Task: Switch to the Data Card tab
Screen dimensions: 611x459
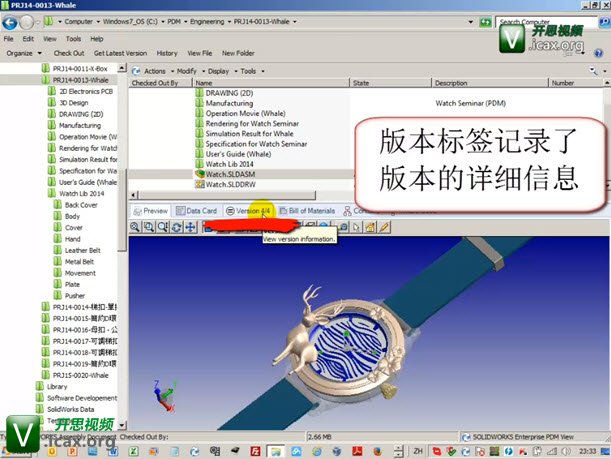Action: coord(196,211)
